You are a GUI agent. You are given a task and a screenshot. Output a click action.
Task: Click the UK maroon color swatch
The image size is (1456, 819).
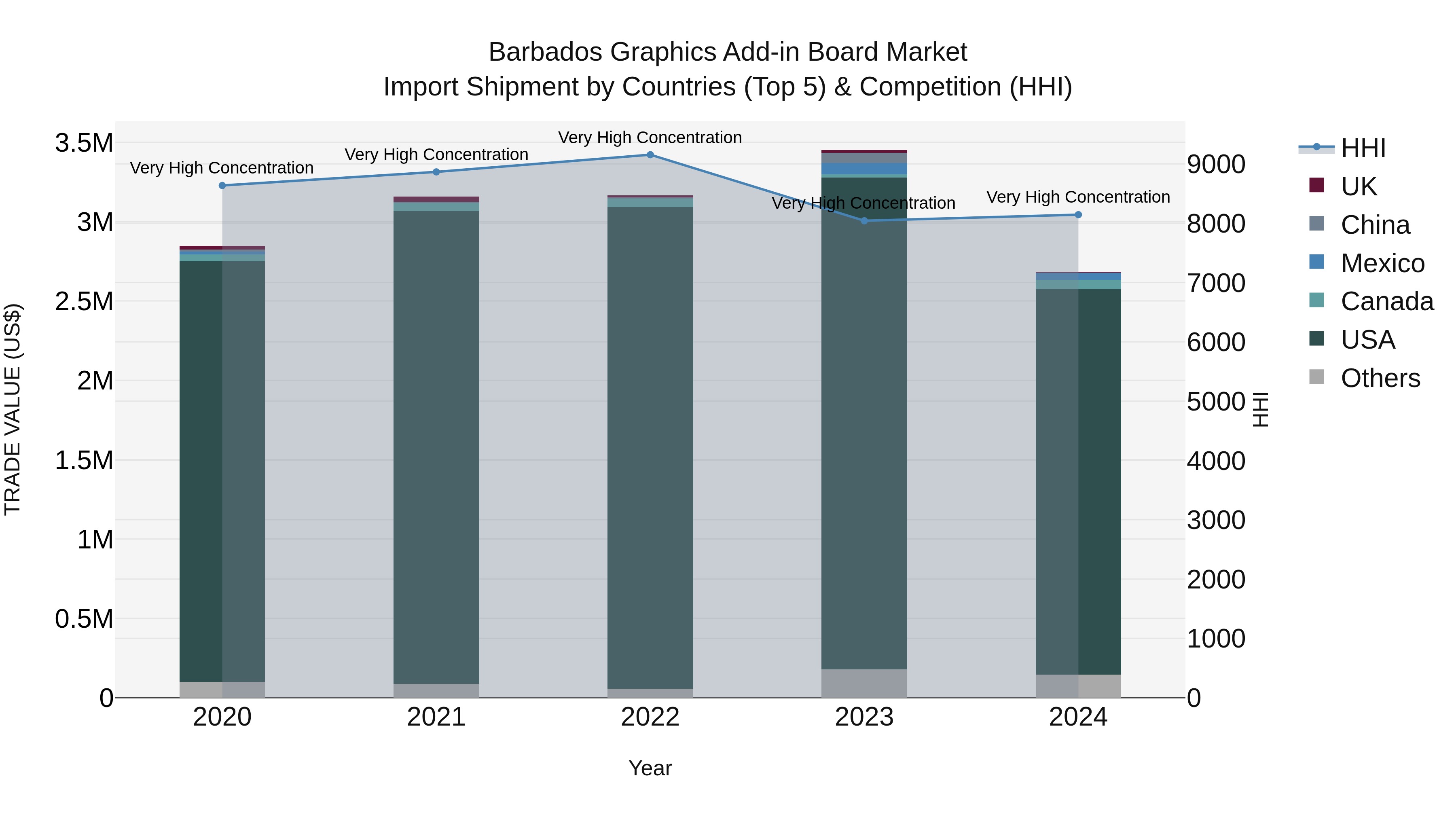click(1316, 185)
